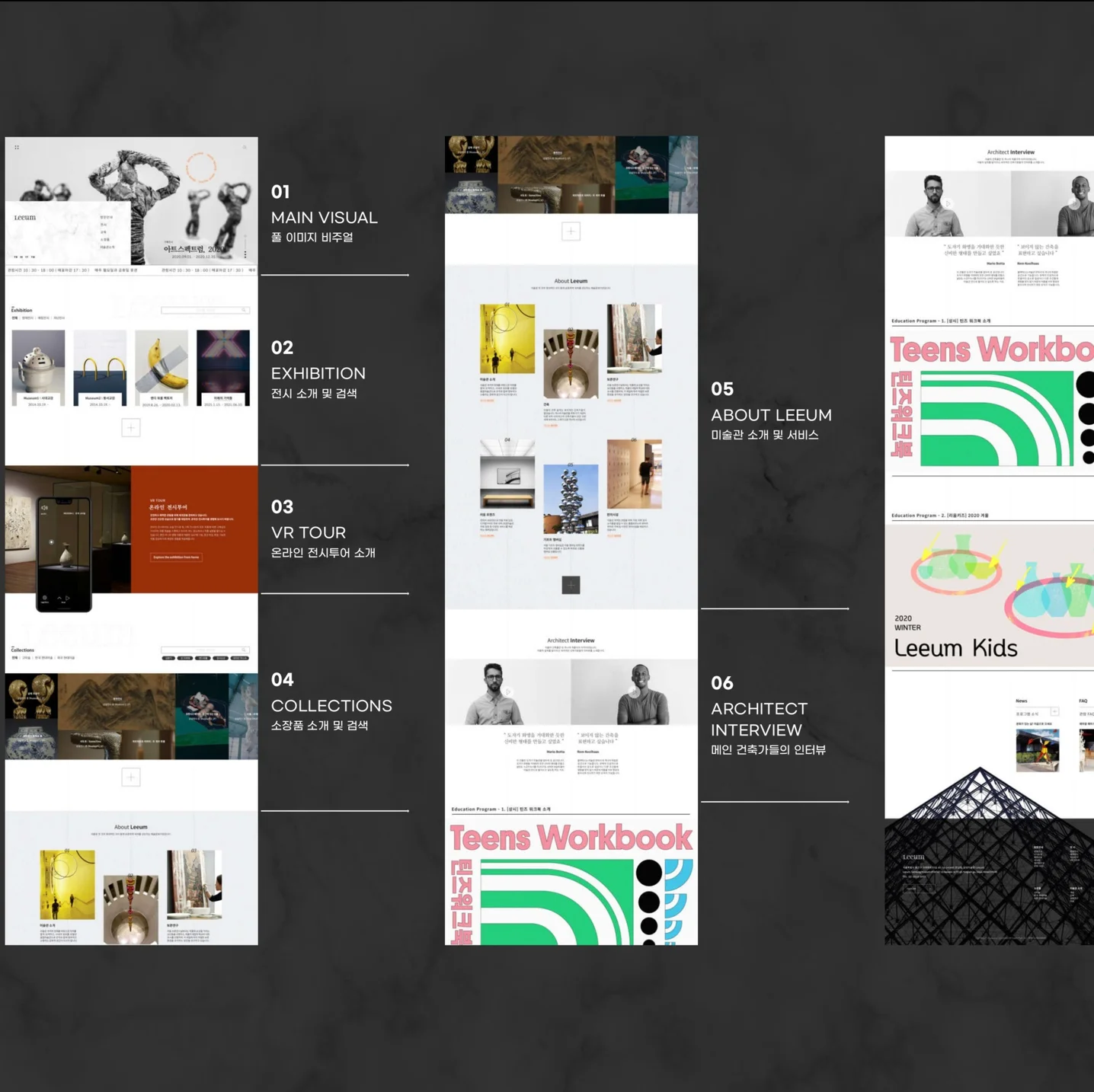Select the first dark filter pill under Collections search
Screen dimensions: 1094x1092
tap(168, 658)
